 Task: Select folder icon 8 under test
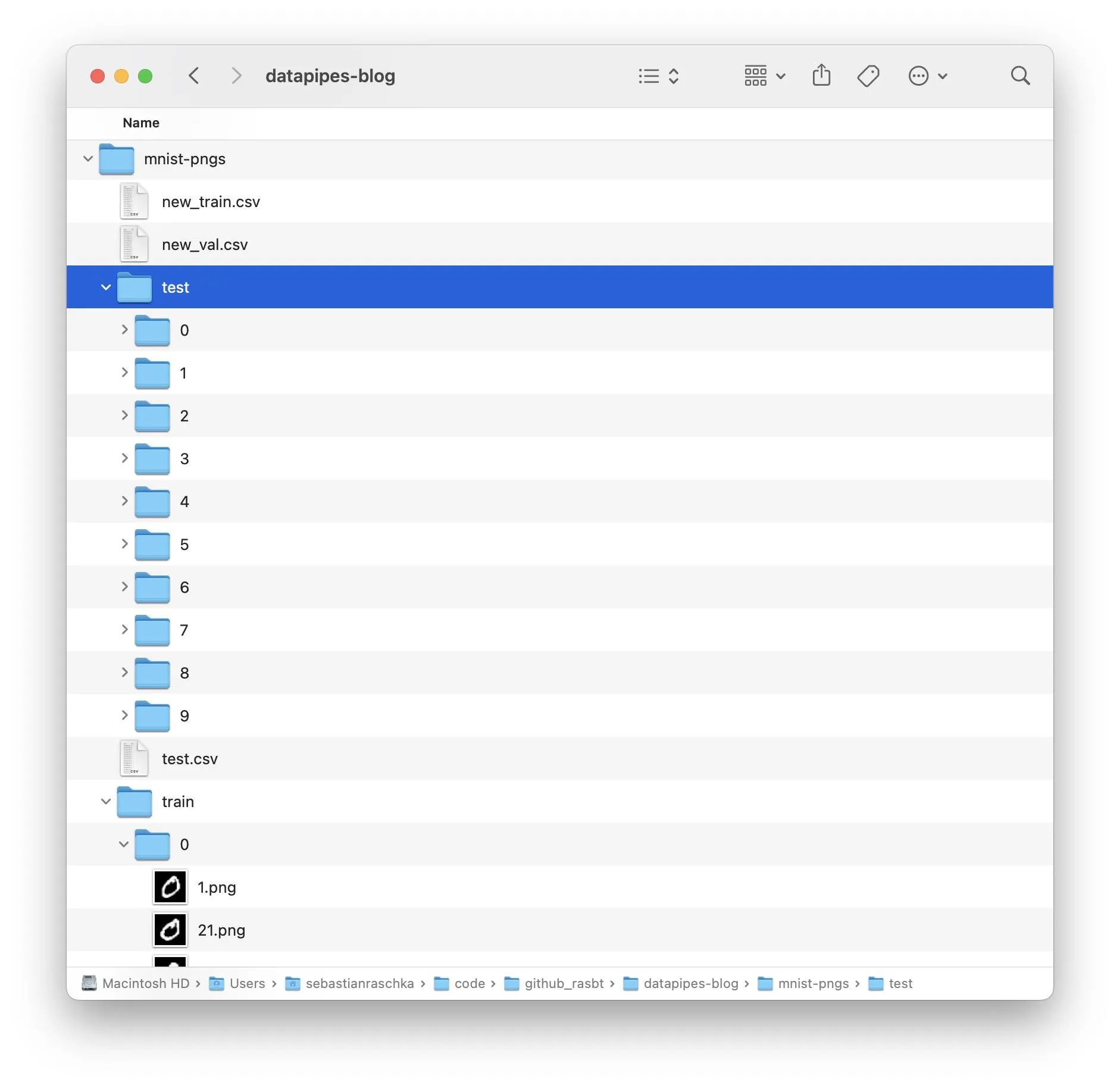152,673
